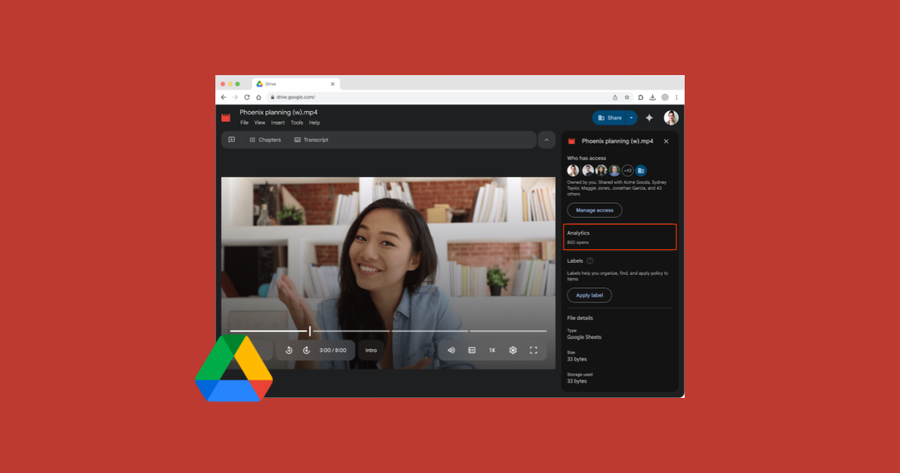Open the Help menu

point(315,123)
